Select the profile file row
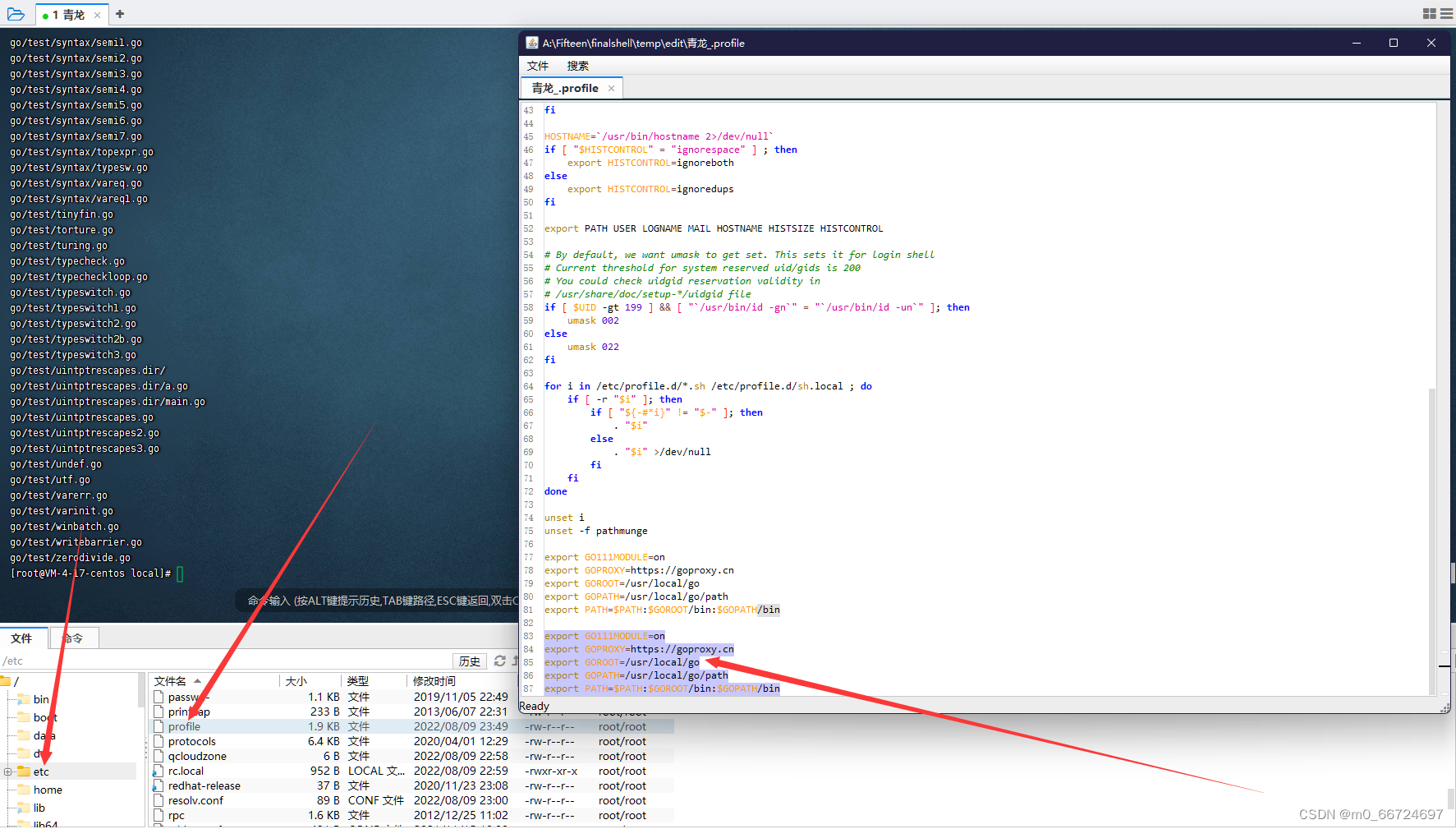This screenshot has height=829, width=1456. coord(412,726)
